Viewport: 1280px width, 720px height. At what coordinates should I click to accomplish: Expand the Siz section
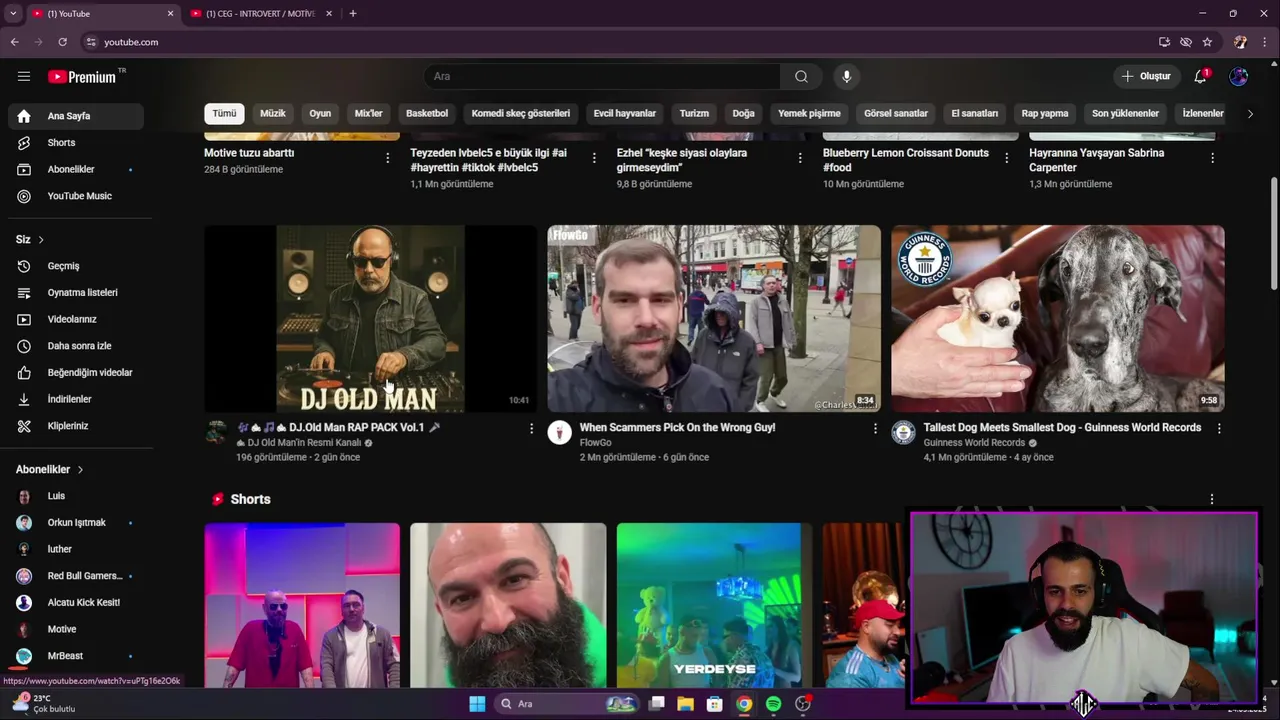click(x=30, y=240)
